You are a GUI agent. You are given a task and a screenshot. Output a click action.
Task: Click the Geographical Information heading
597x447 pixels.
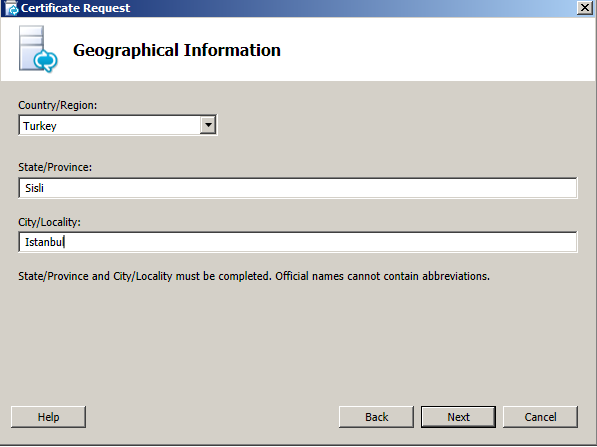[x=177, y=50]
